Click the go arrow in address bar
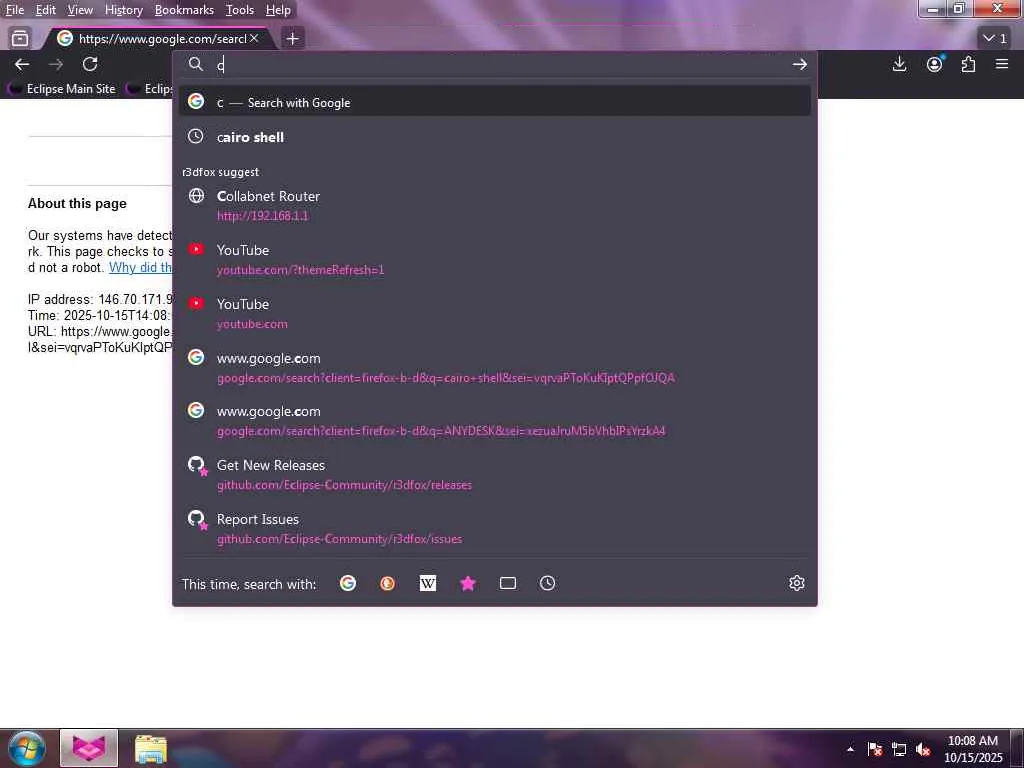The width and height of the screenshot is (1024, 768). (x=799, y=64)
